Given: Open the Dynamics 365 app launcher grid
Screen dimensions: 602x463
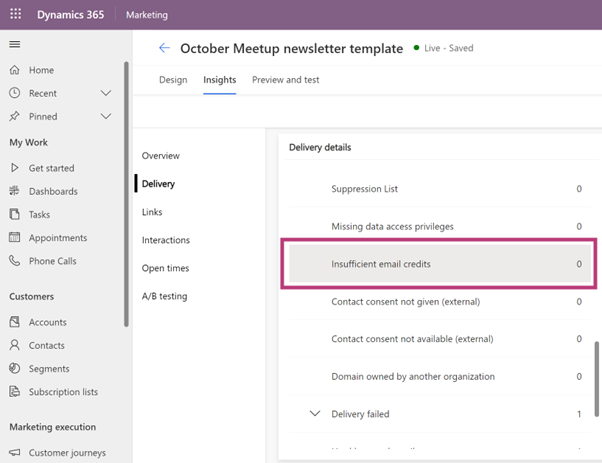Looking at the screenshot, I should pyautogui.click(x=15, y=15).
